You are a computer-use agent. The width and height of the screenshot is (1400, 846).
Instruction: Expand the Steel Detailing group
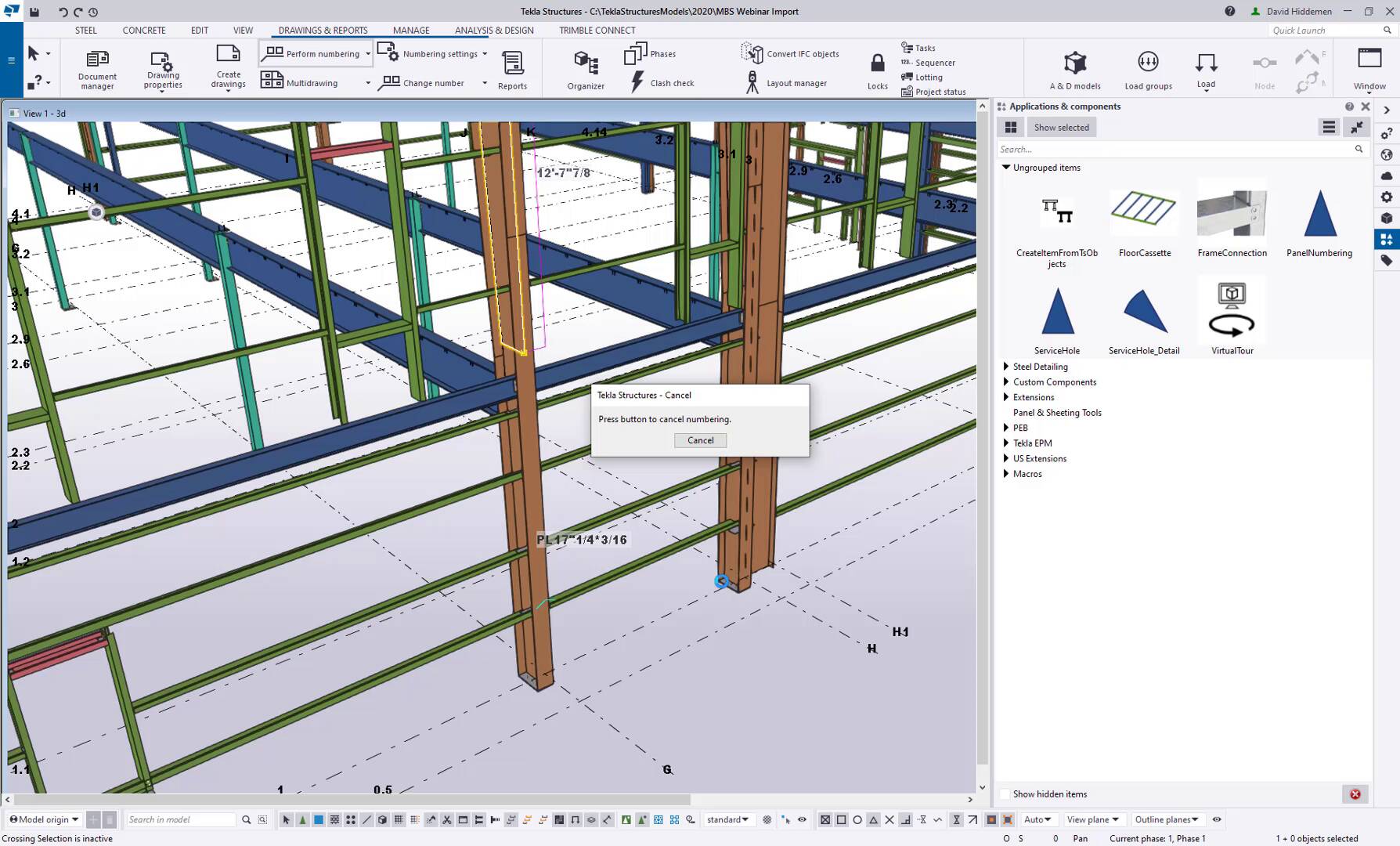tap(1006, 367)
